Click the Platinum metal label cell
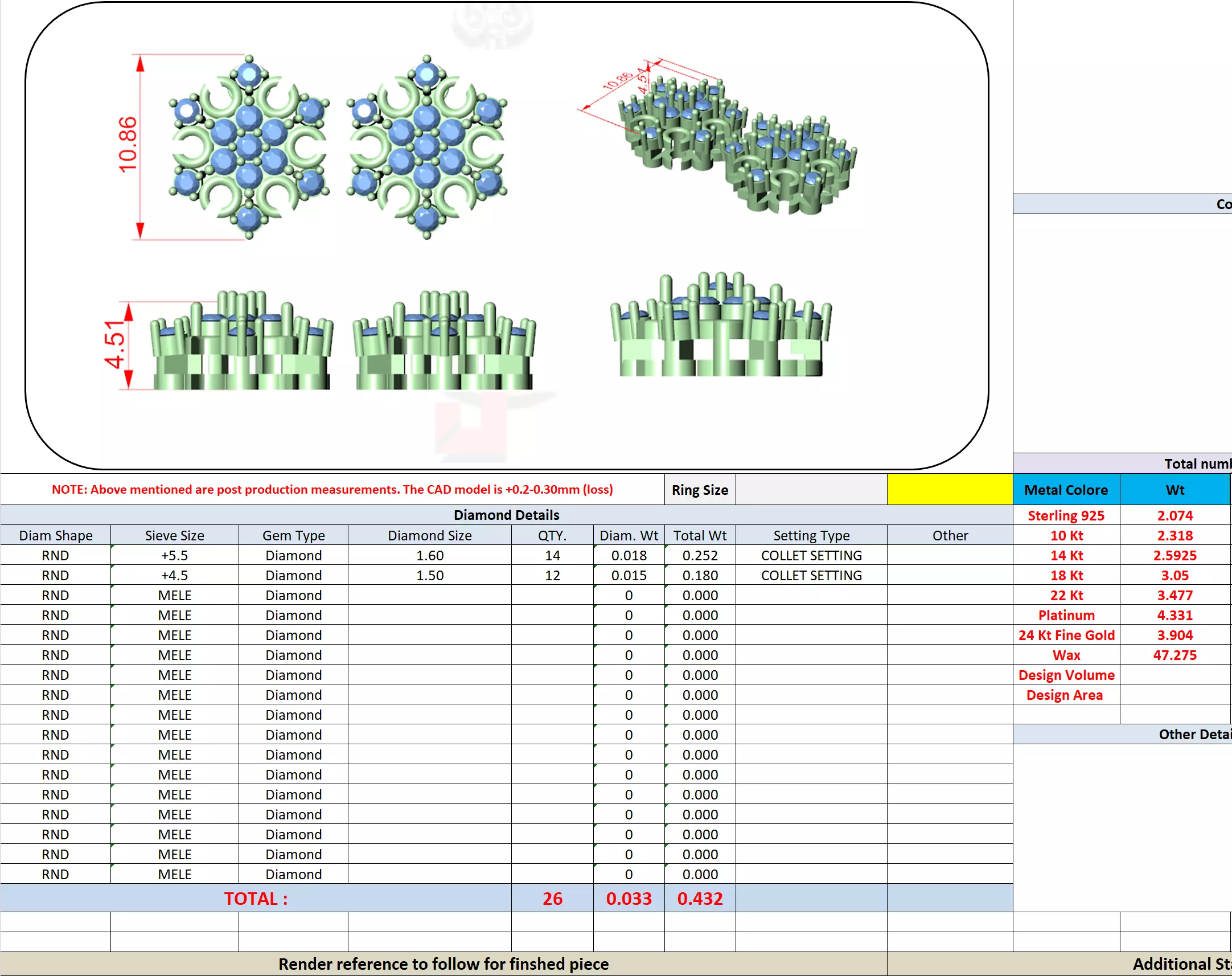 pyautogui.click(x=1066, y=616)
